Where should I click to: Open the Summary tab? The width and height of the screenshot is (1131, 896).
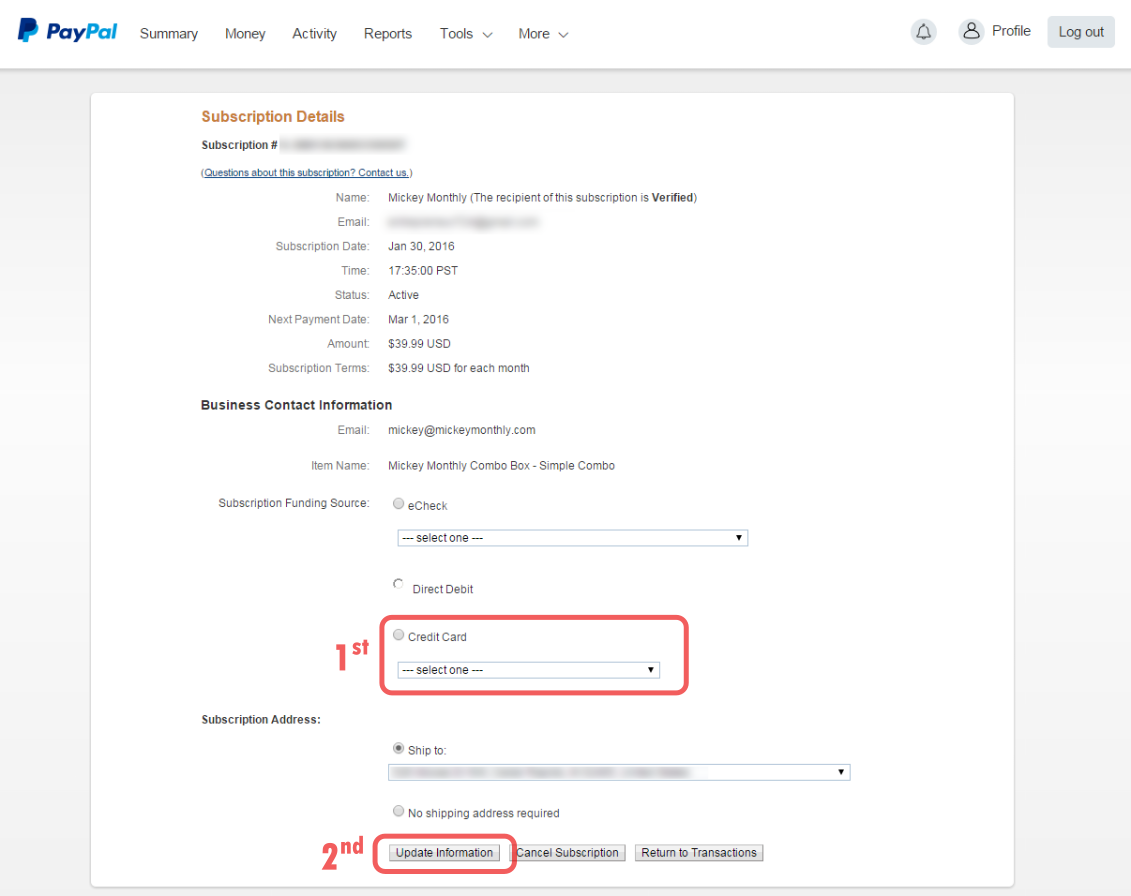(x=169, y=34)
